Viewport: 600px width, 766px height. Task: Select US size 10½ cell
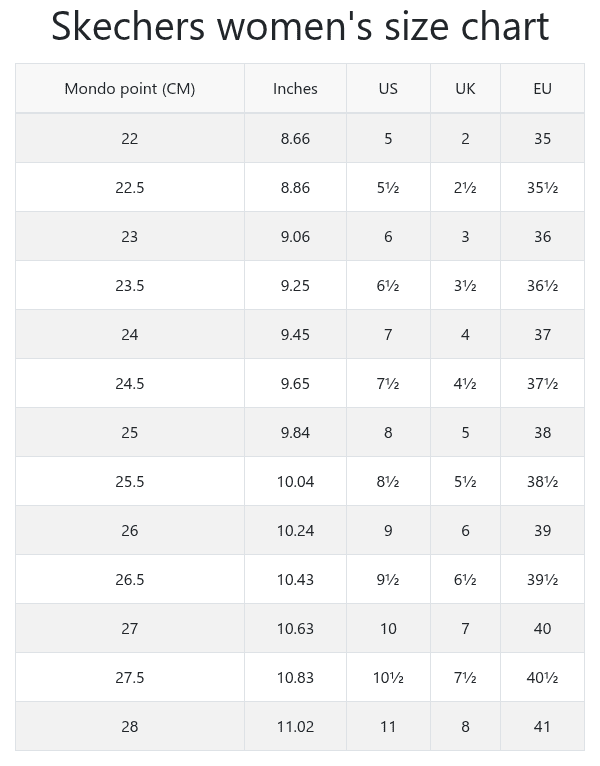pyautogui.click(x=388, y=677)
